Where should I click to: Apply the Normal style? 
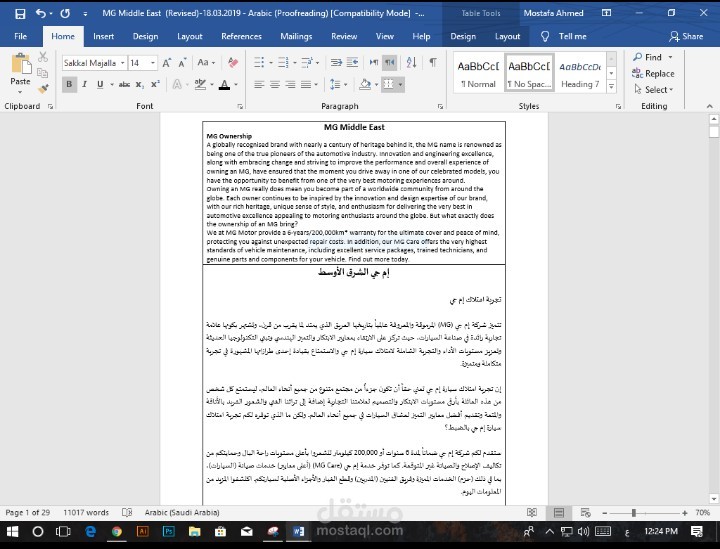(478, 73)
